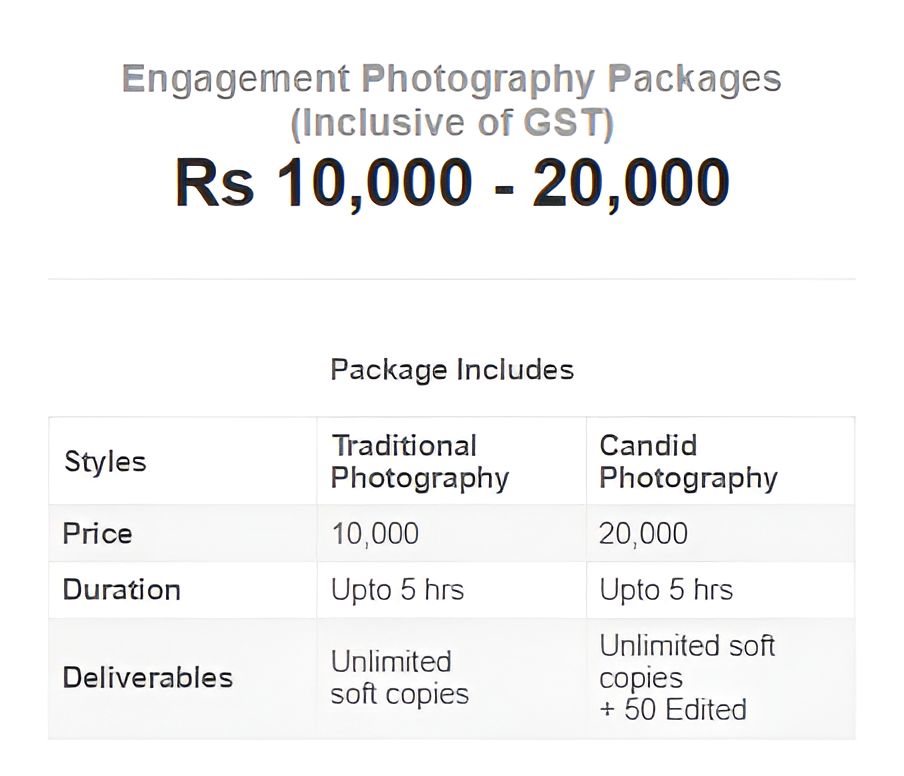Click the Inclusive of GST text
904x776 pixels.
point(452,123)
